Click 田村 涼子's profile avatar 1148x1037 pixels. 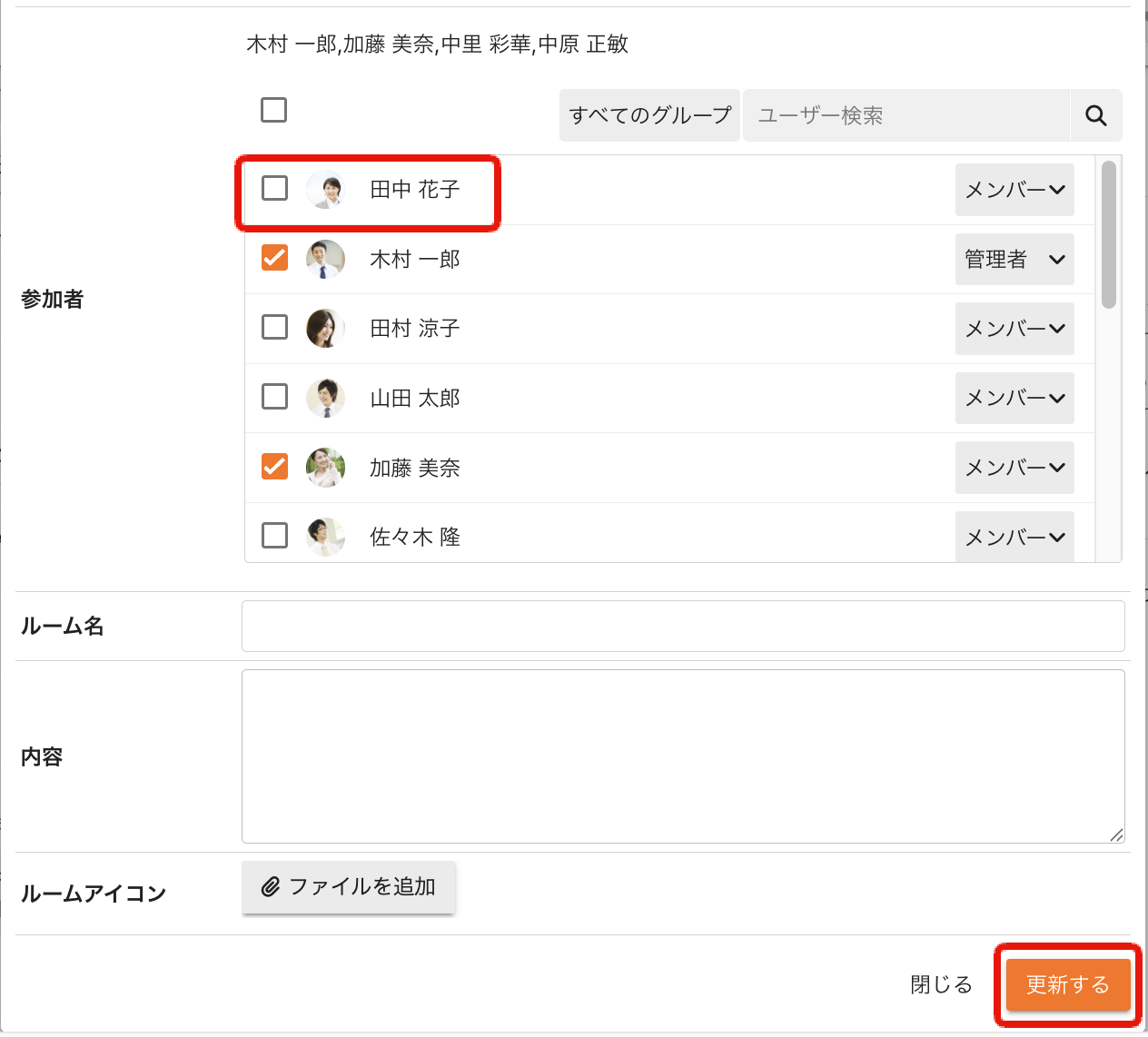[x=325, y=328]
